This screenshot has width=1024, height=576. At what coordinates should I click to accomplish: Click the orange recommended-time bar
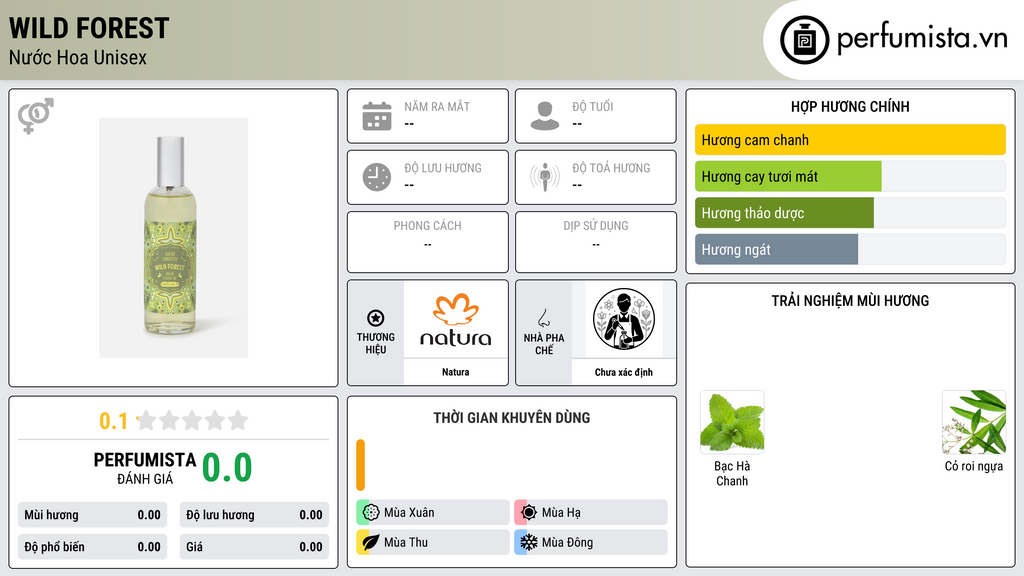click(360, 465)
